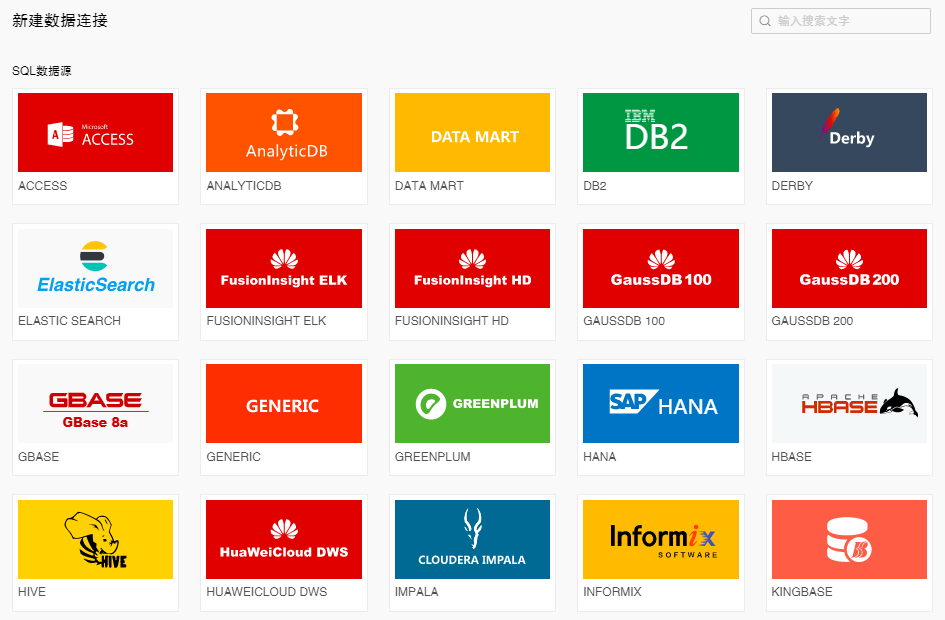Click the DATA MART caption below the tile
Screen dimensions: 945x620
pyautogui.click(x=429, y=186)
